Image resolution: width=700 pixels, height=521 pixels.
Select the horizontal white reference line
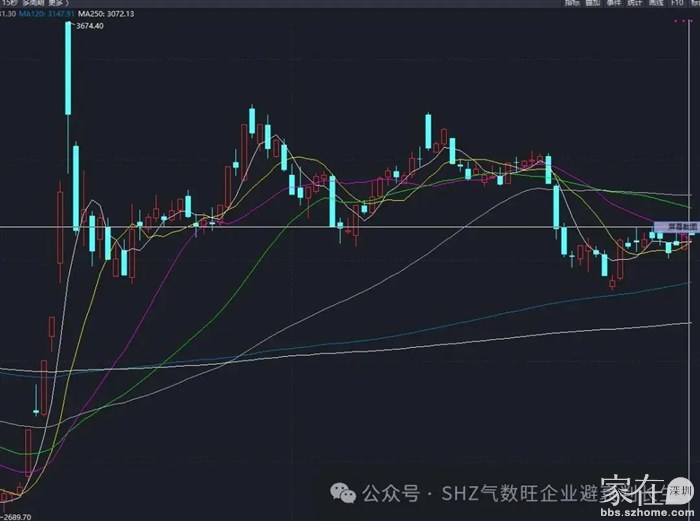coord(300,227)
